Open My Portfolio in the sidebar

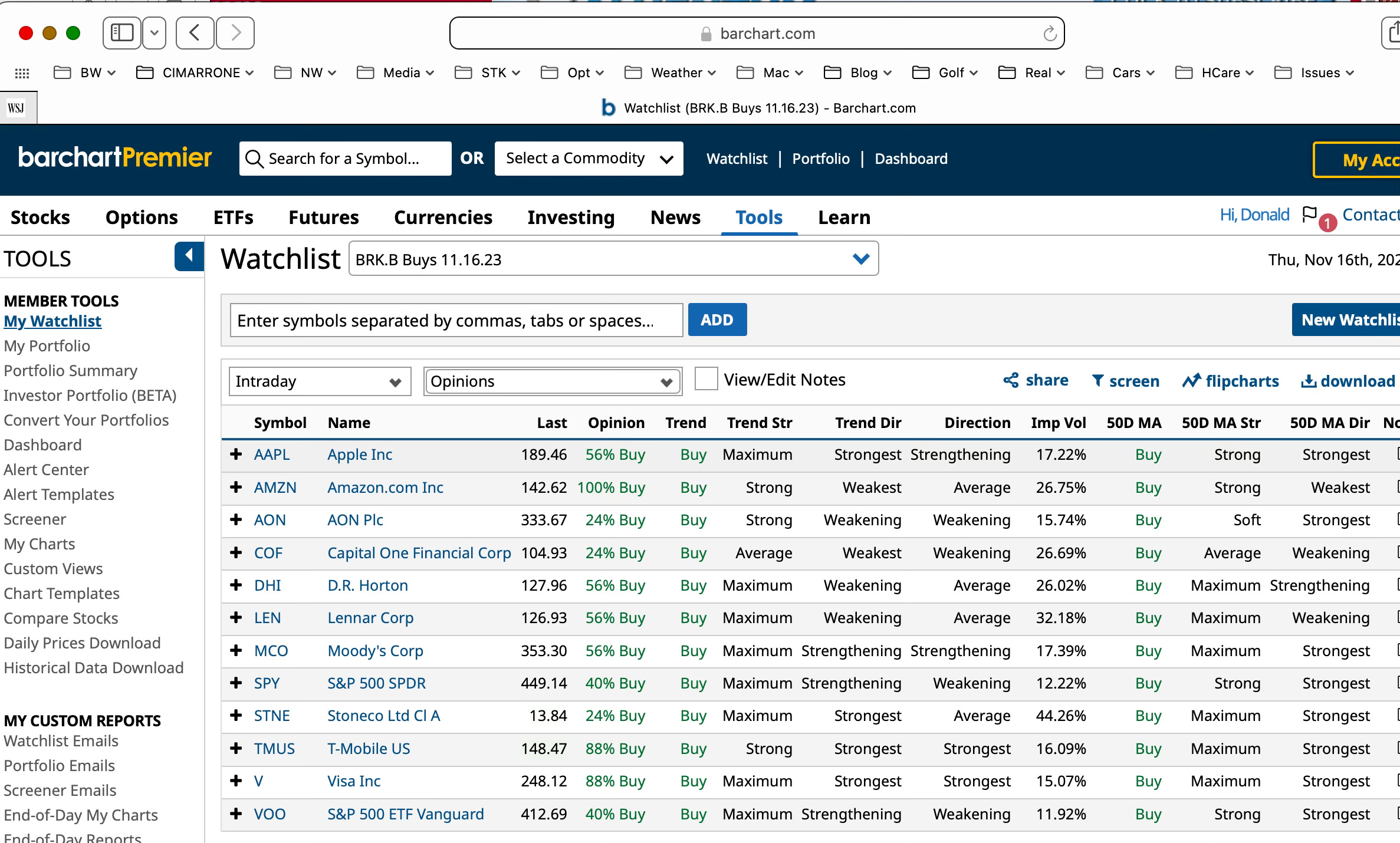click(47, 346)
